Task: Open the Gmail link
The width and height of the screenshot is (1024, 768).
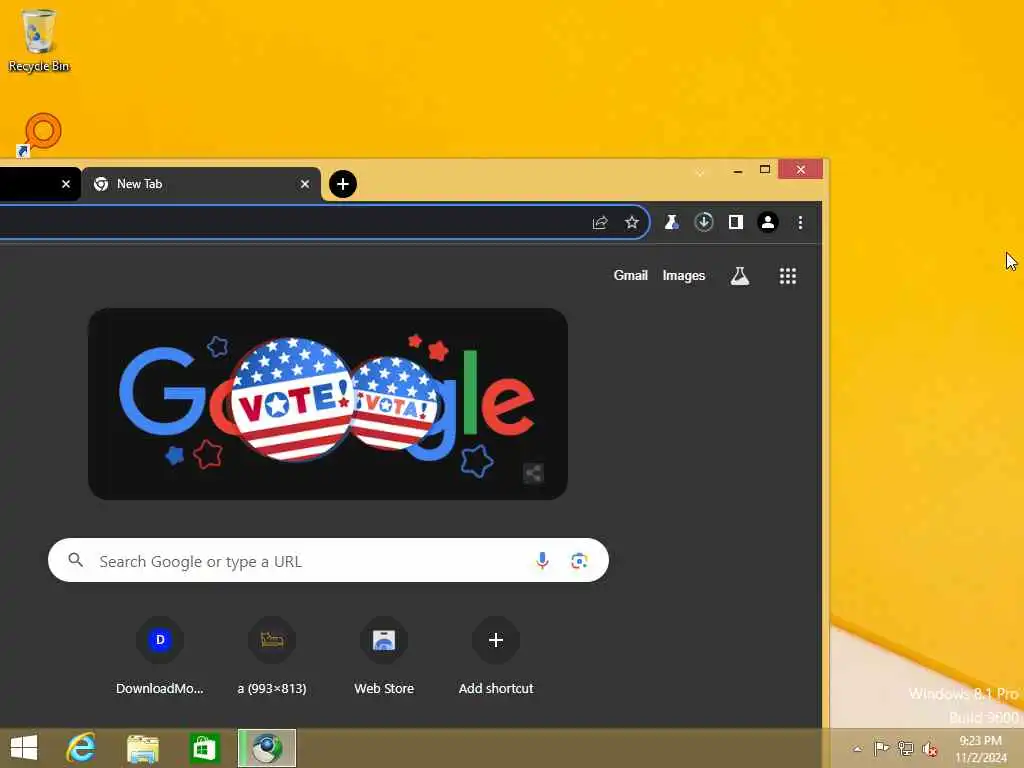Action: [630, 276]
